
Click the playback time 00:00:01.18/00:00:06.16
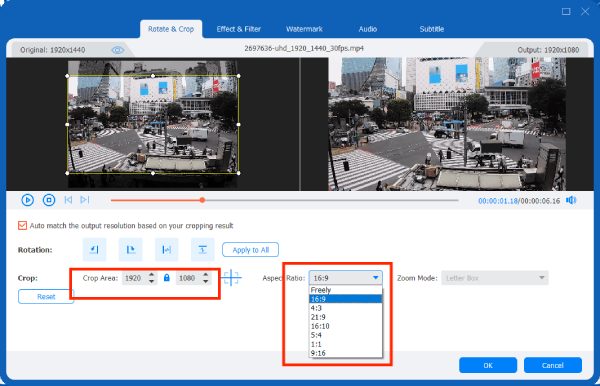coord(519,201)
